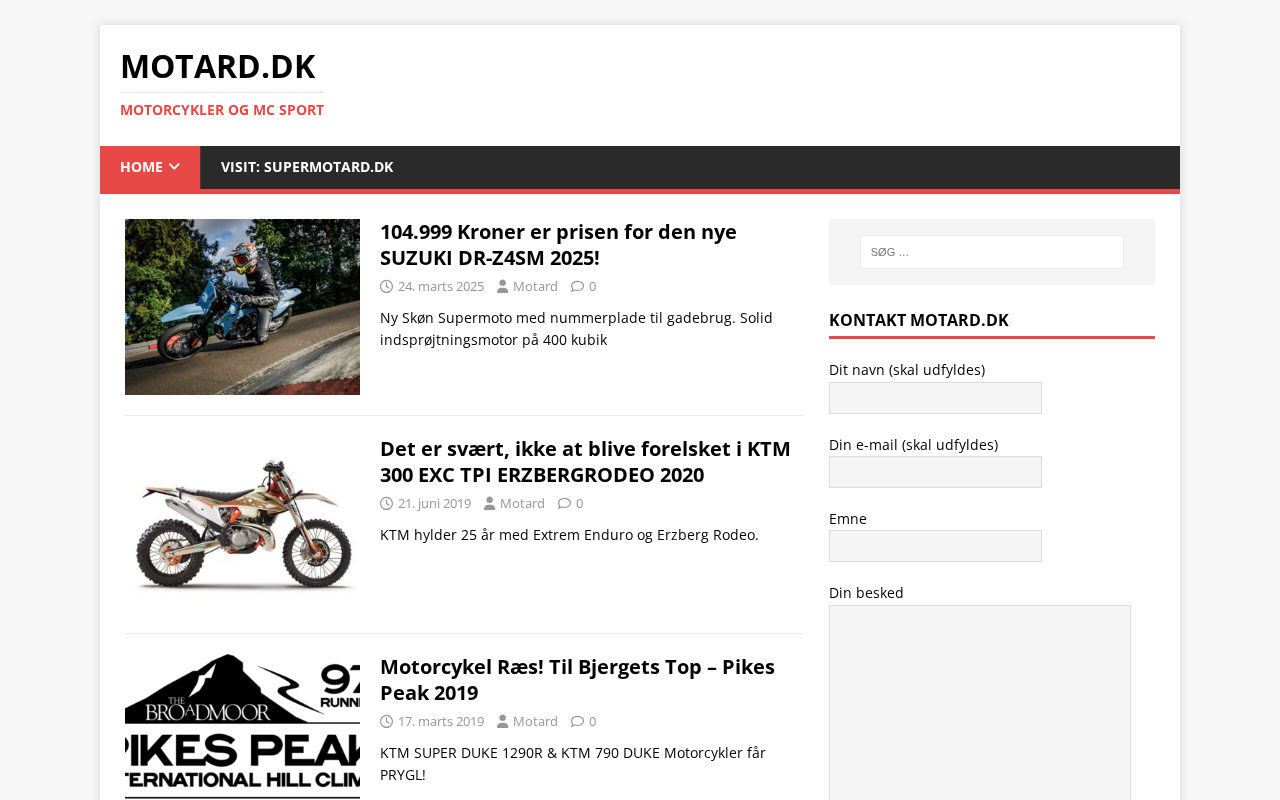Click the clock icon beside 17. marts 2019
The height and width of the screenshot is (800, 1280).
click(386, 721)
